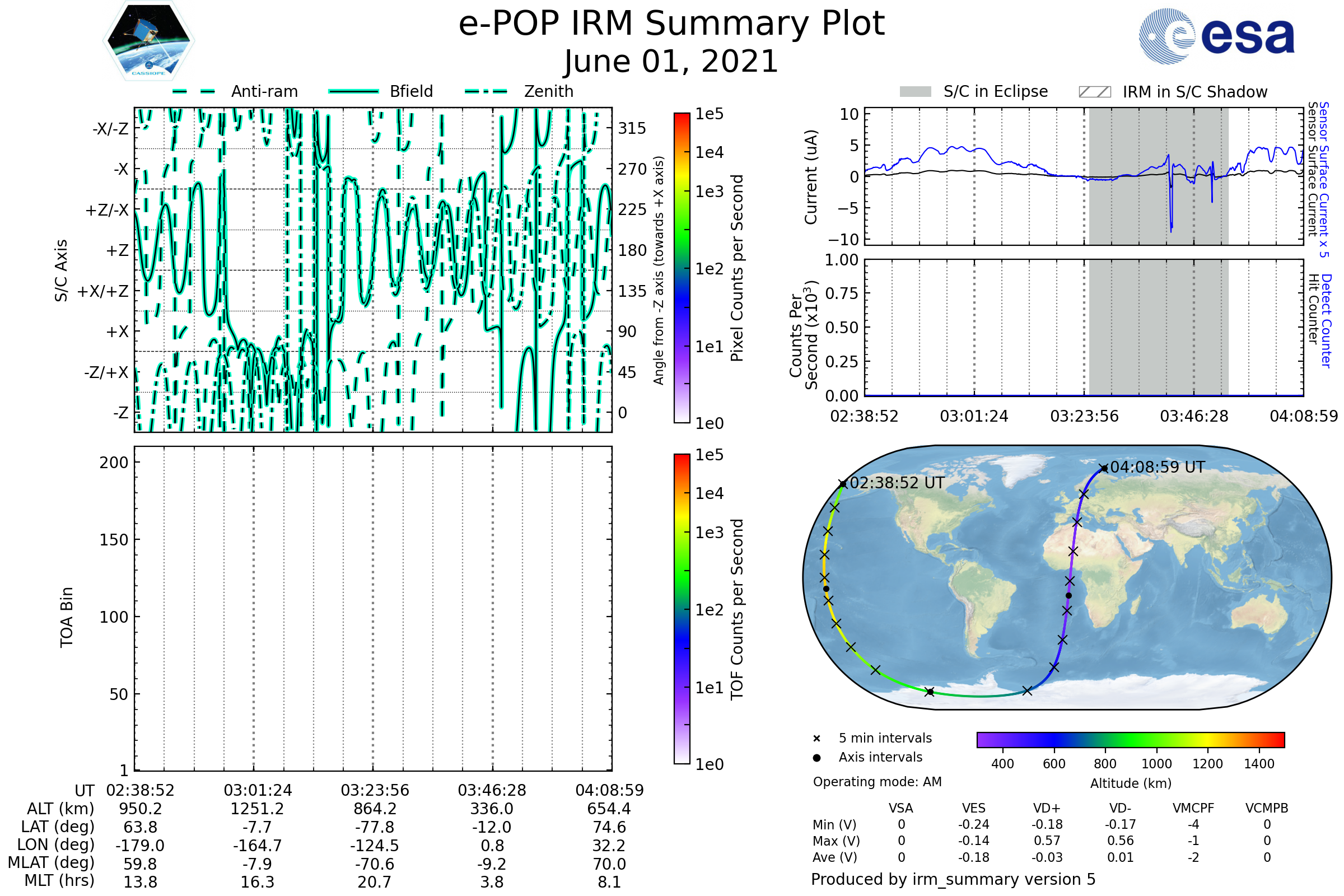Click the e-POP IRM Summary Plot title
Screen dimensions: 1344x896
click(671, 24)
